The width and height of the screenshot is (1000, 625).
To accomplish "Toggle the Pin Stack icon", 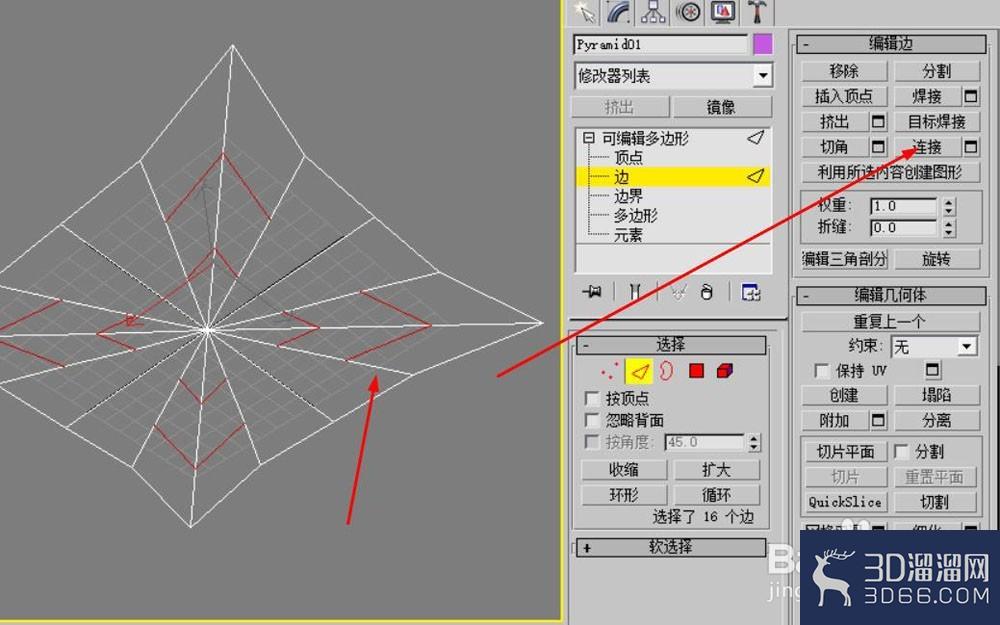I will pos(592,292).
